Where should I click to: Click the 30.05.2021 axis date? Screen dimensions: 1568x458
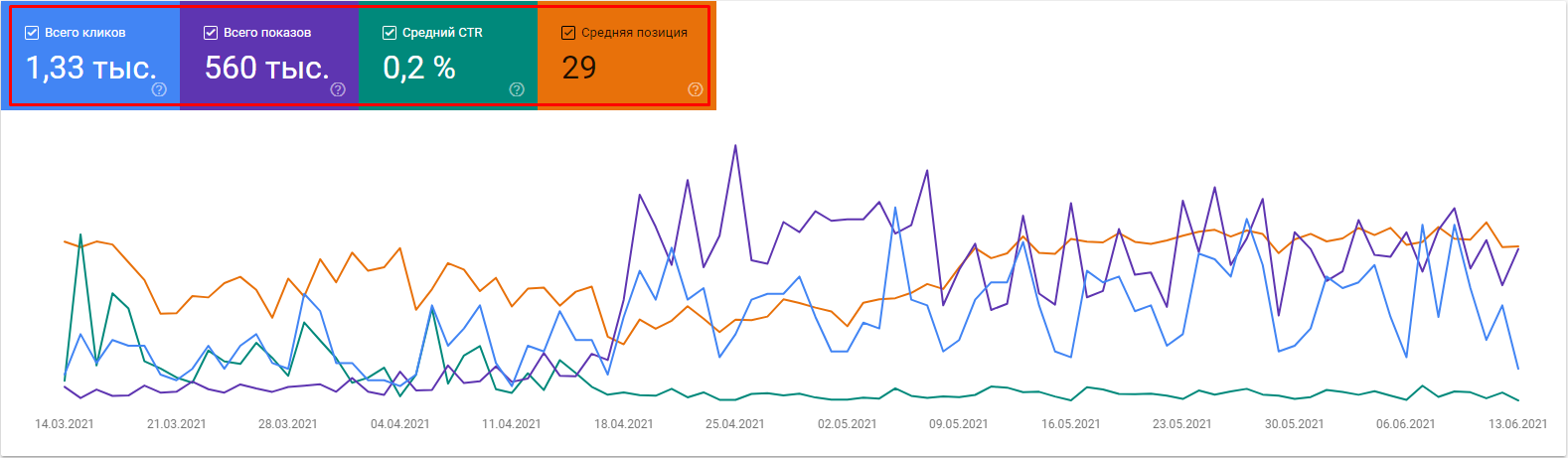click(1294, 424)
